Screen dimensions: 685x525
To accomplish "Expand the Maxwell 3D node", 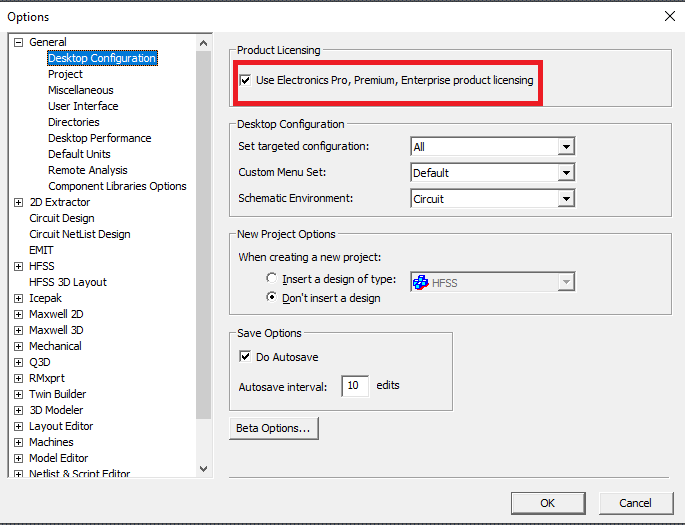I will (18, 331).
